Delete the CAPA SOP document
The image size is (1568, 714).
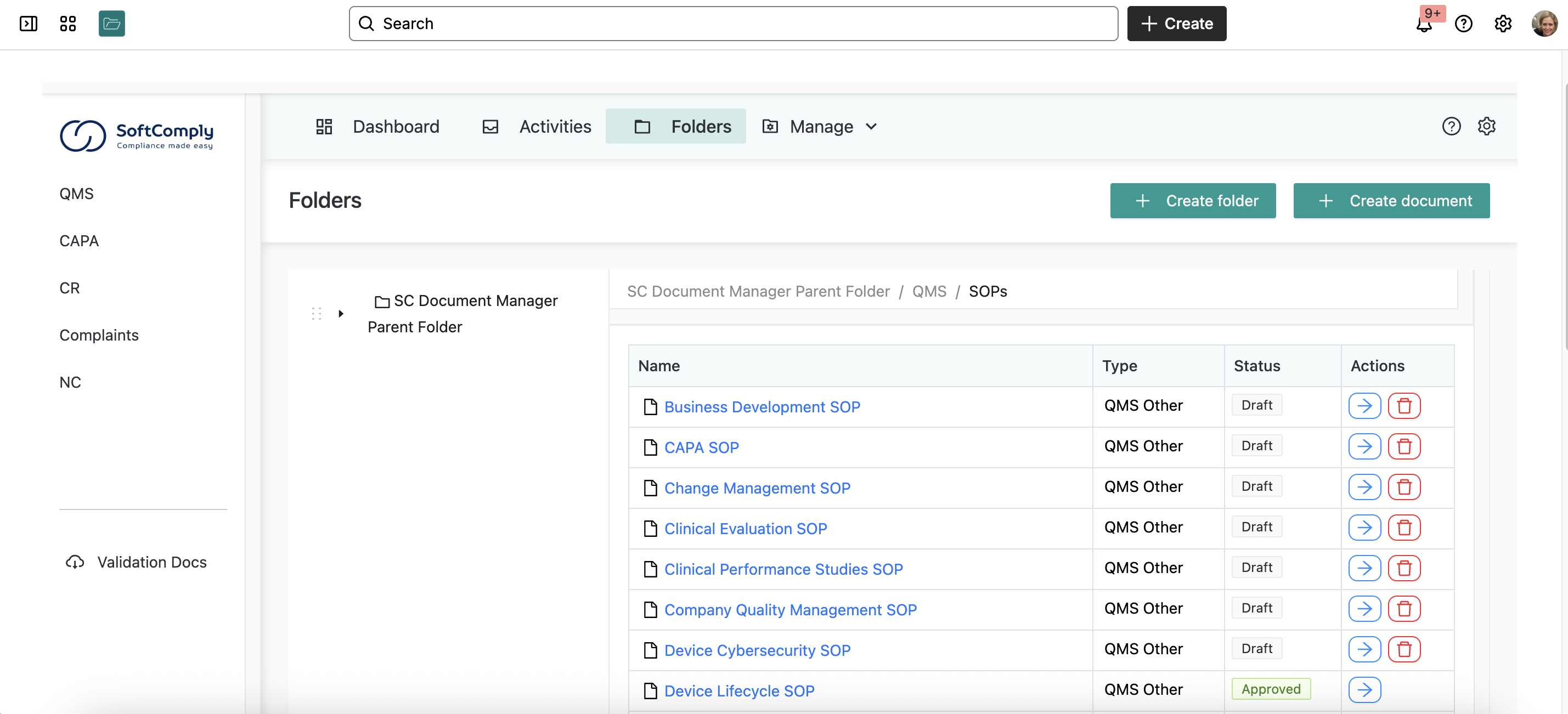(x=1403, y=446)
